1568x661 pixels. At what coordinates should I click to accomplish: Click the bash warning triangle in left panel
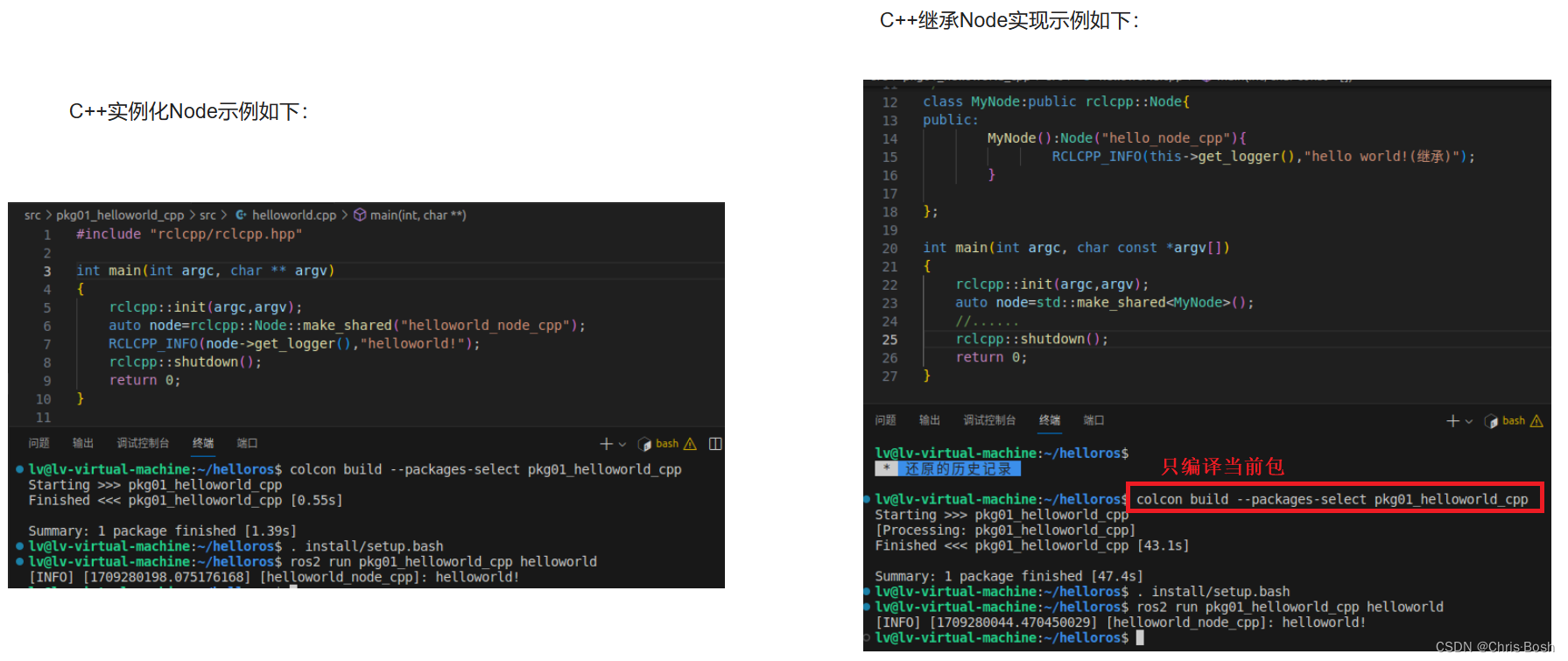tap(690, 444)
